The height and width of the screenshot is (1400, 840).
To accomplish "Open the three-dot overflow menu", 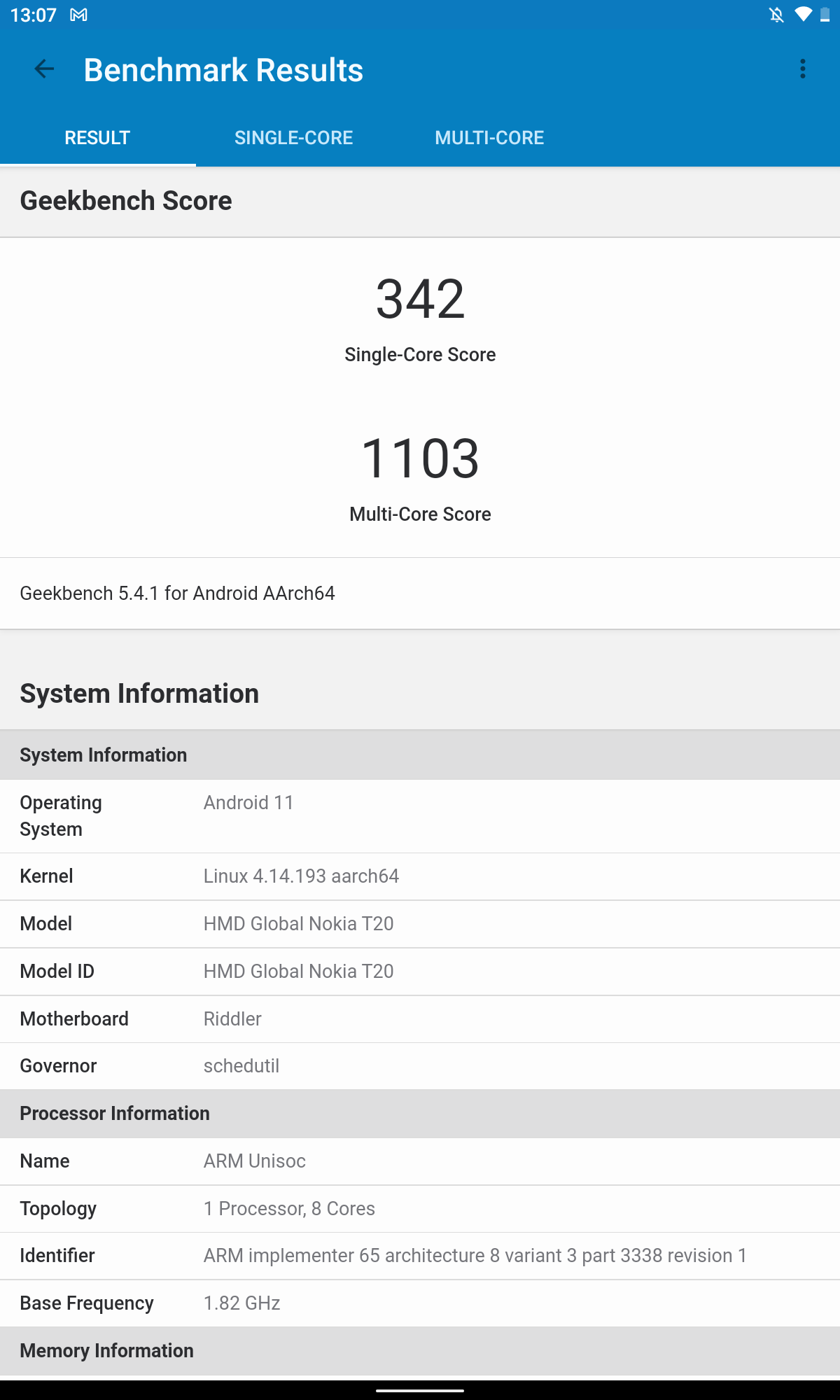I will [x=803, y=69].
